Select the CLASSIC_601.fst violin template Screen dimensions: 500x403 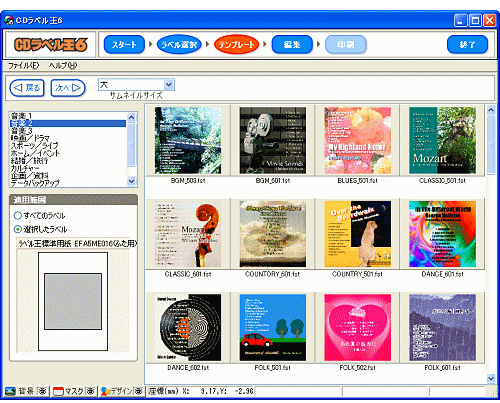tap(188, 234)
